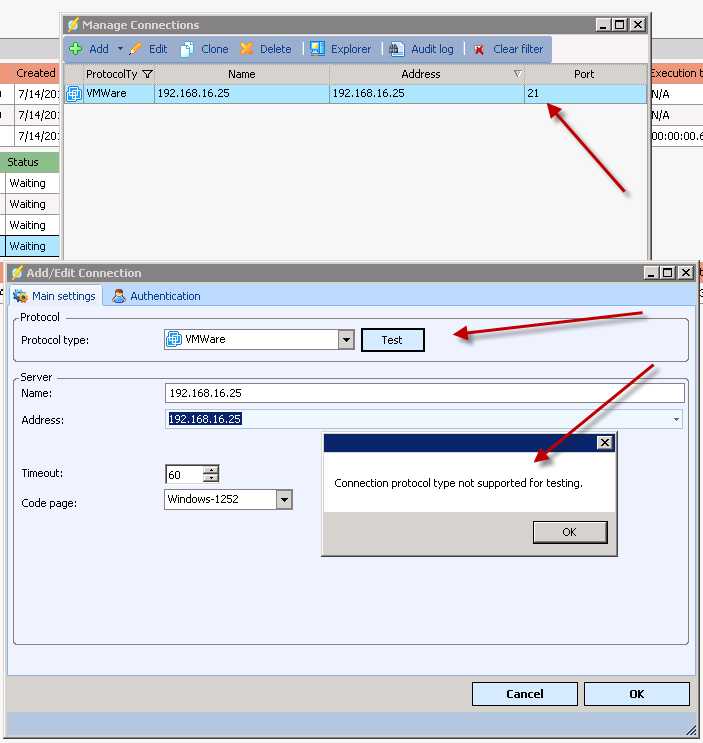Clear filter in Manage Connections
The width and height of the screenshot is (703, 743).
coord(508,49)
